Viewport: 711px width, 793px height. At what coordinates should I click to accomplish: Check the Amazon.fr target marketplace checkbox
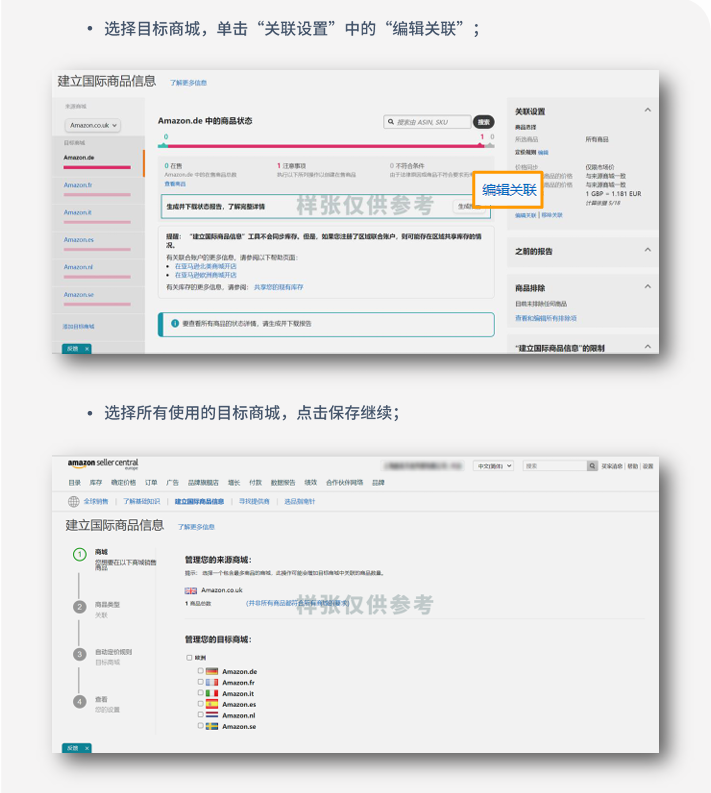pyautogui.click(x=200, y=682)
